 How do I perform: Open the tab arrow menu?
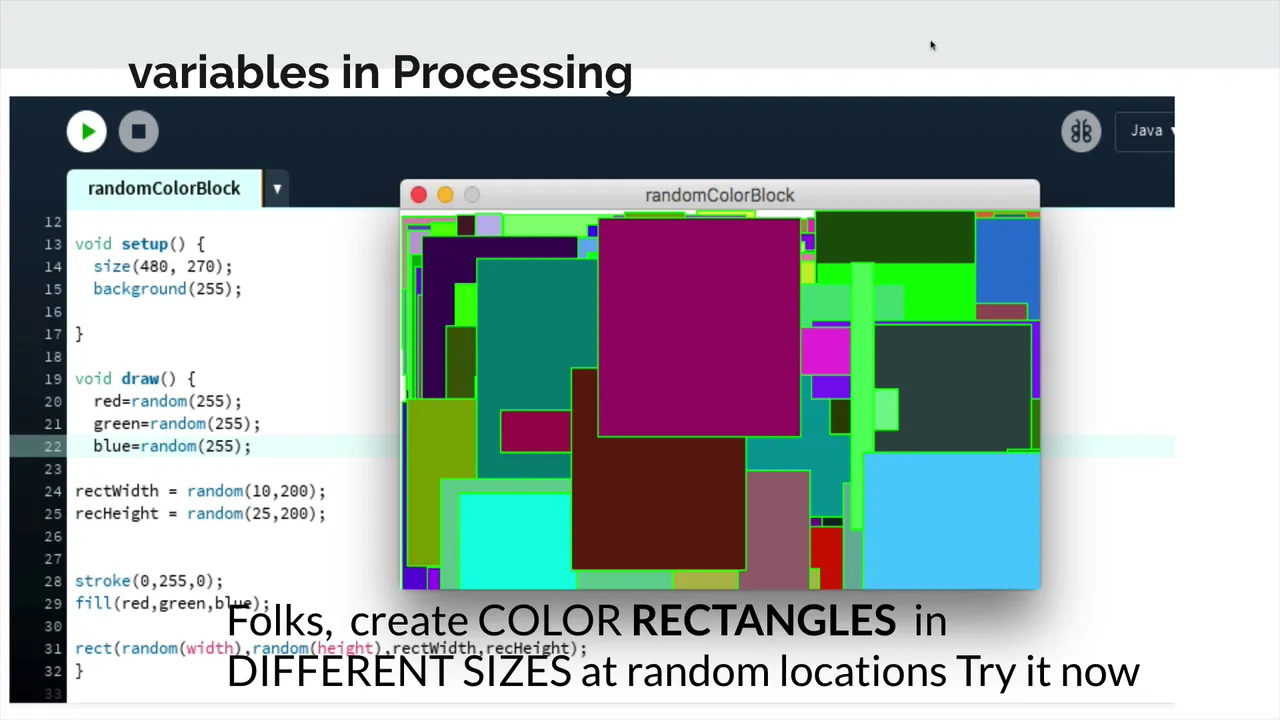pos(277,188)
